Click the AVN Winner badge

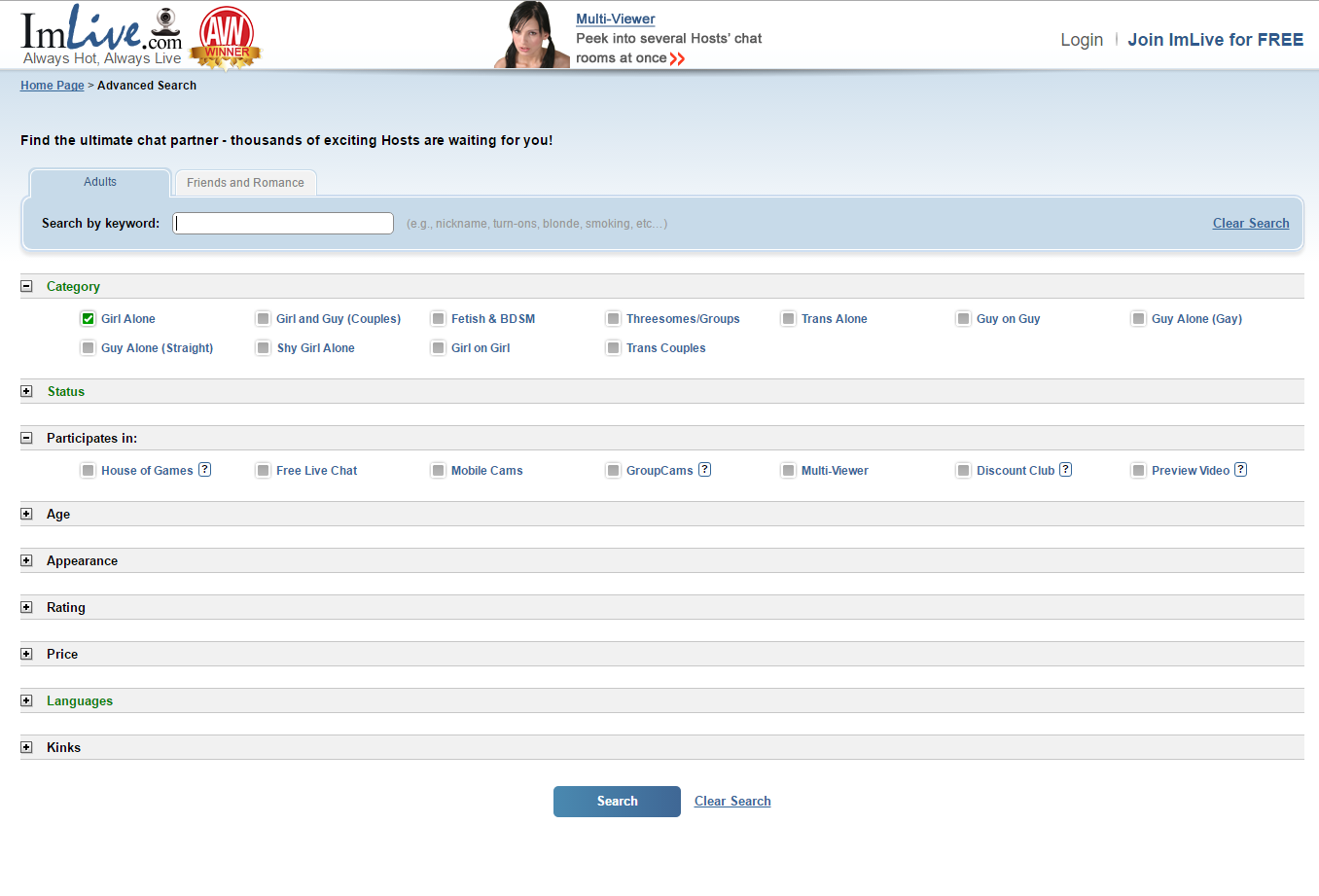point(227,37)
